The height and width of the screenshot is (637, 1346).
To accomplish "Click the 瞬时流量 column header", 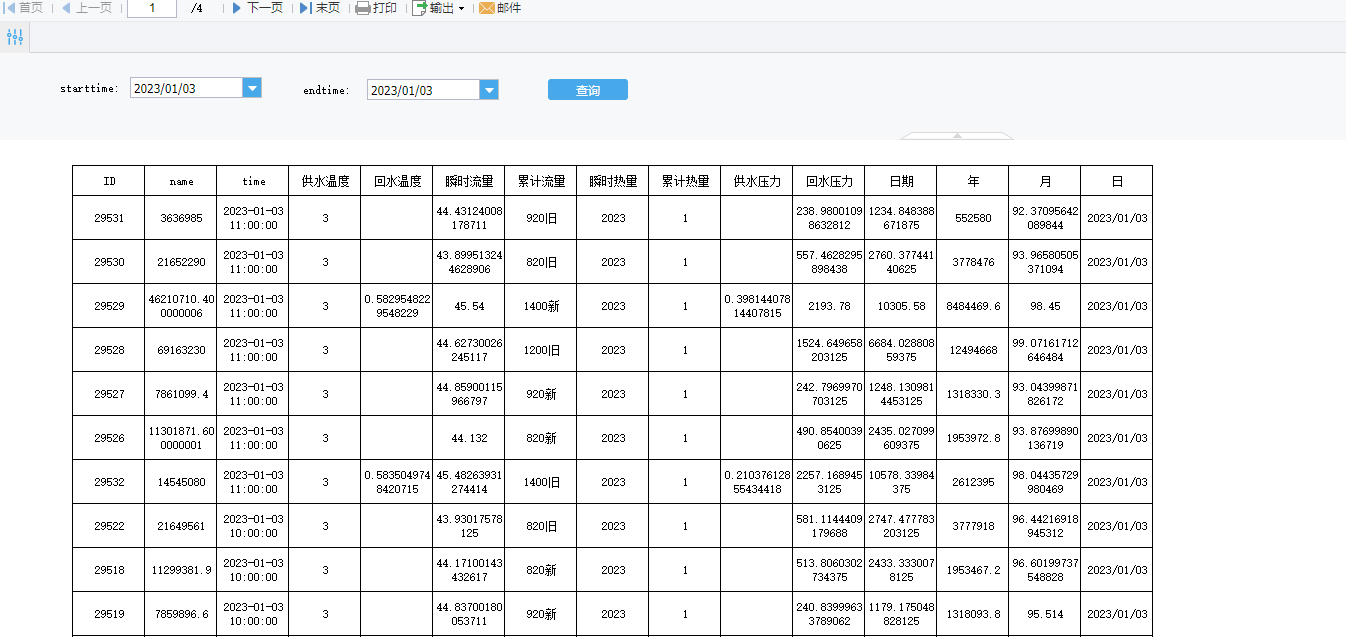I will (469, 181).
